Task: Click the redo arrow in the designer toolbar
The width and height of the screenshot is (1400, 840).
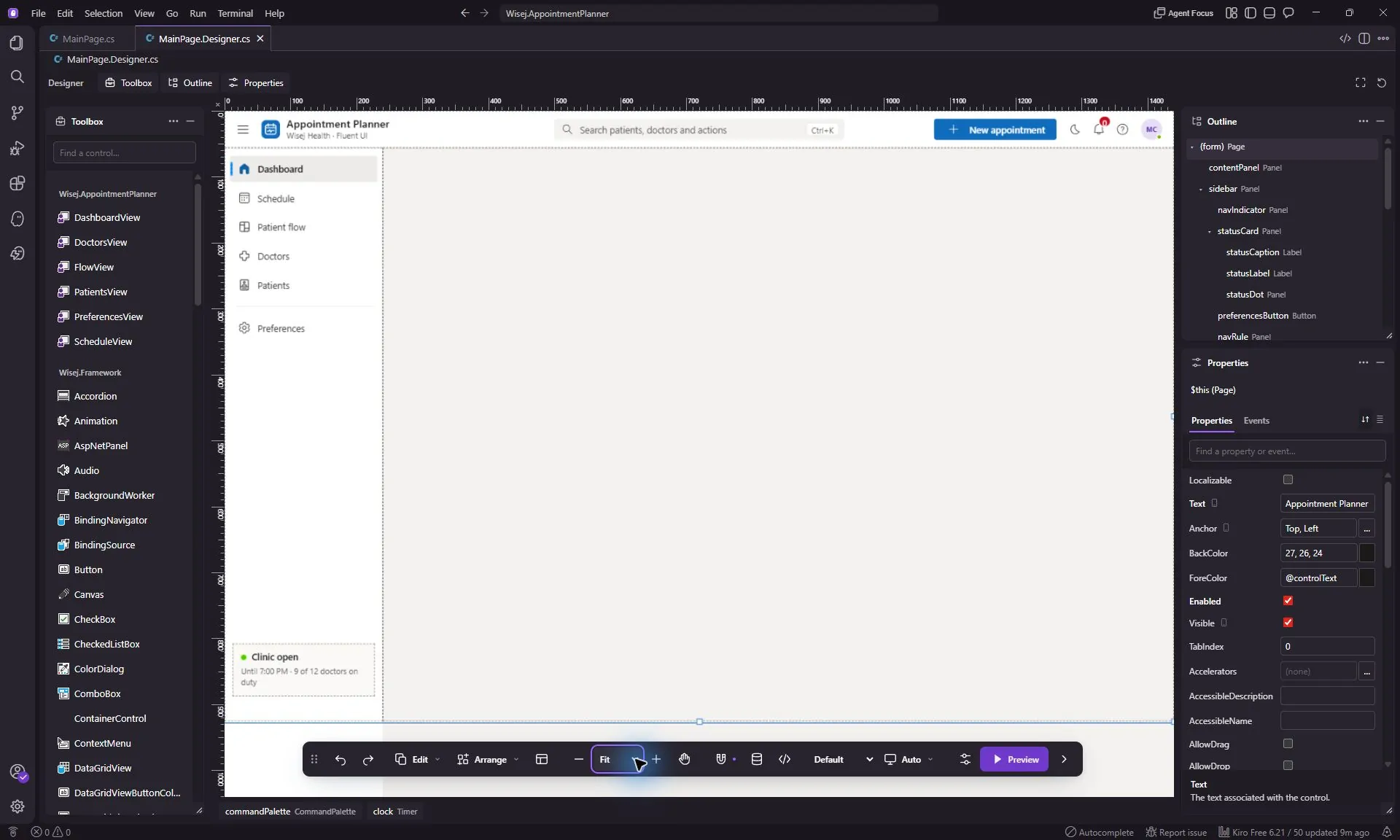Action: click(368, 759)
